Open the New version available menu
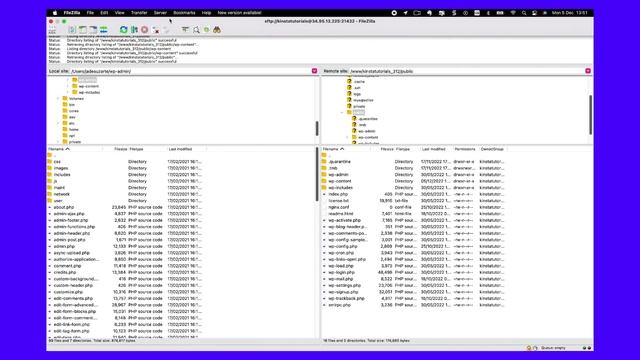Image resolution: width=640 pixels, height=360 pixels. click(240, 13)
